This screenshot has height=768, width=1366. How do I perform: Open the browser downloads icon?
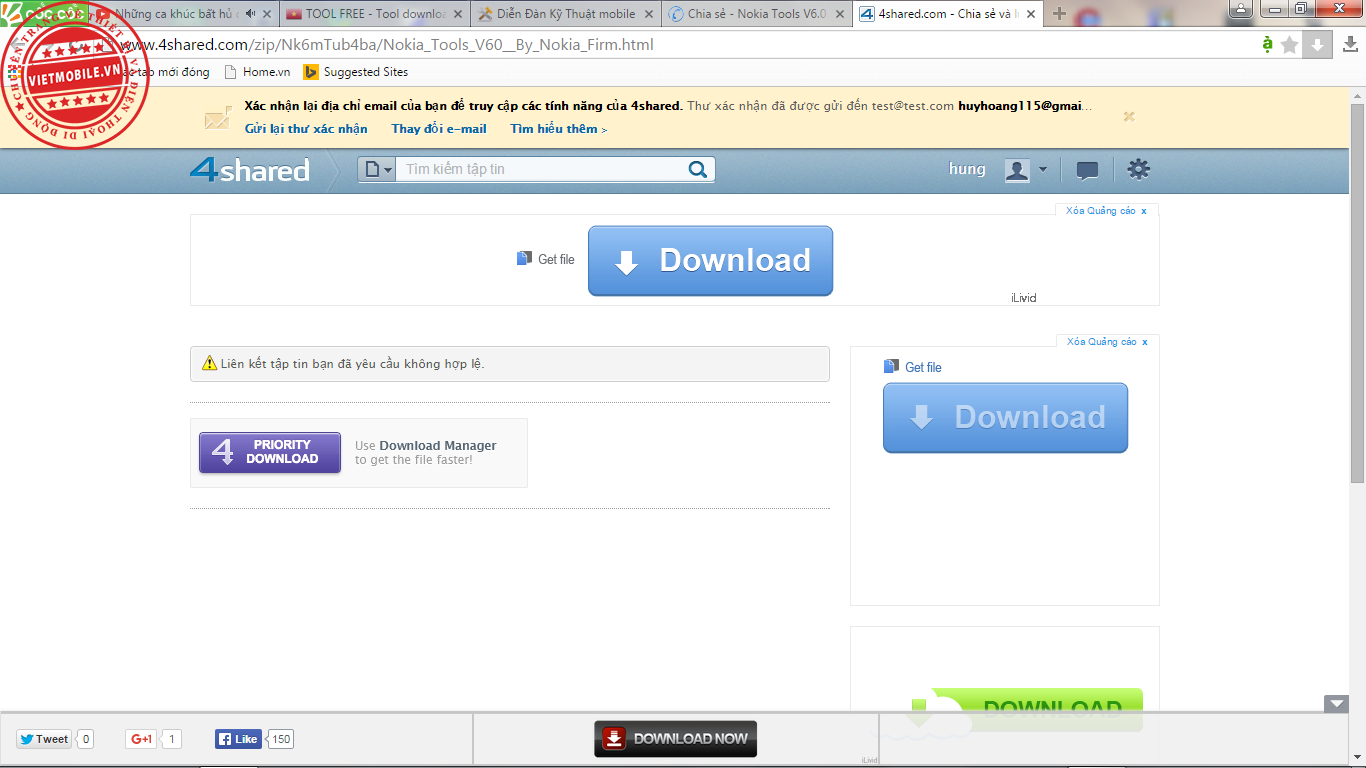(1349, 45)
